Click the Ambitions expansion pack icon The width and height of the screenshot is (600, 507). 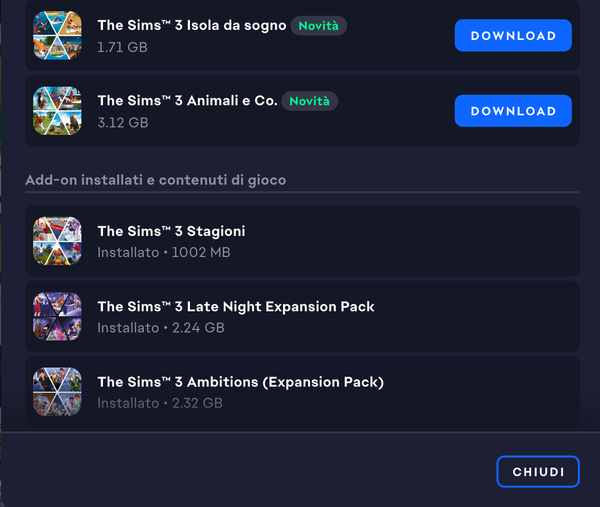click(57, 392)
